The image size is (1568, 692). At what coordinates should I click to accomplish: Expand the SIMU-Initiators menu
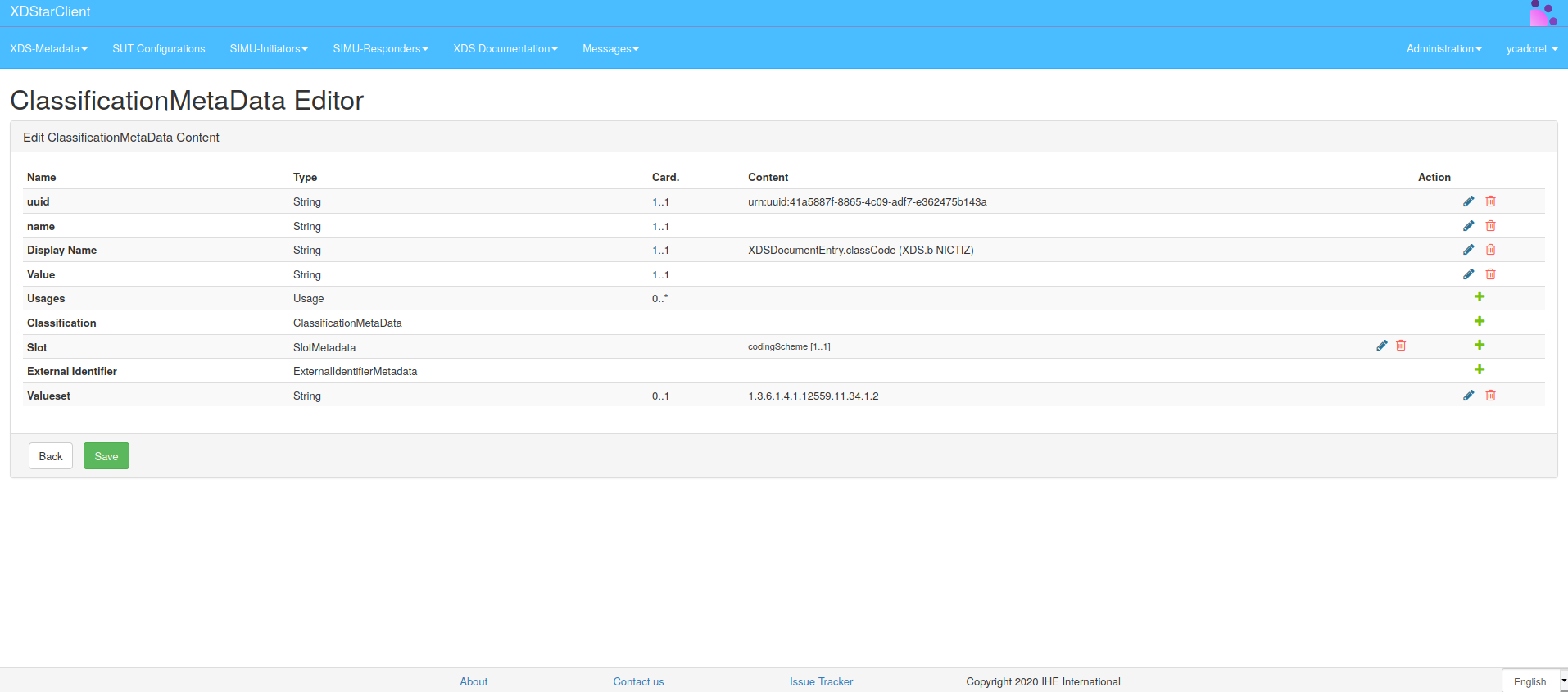coord(269,49)
